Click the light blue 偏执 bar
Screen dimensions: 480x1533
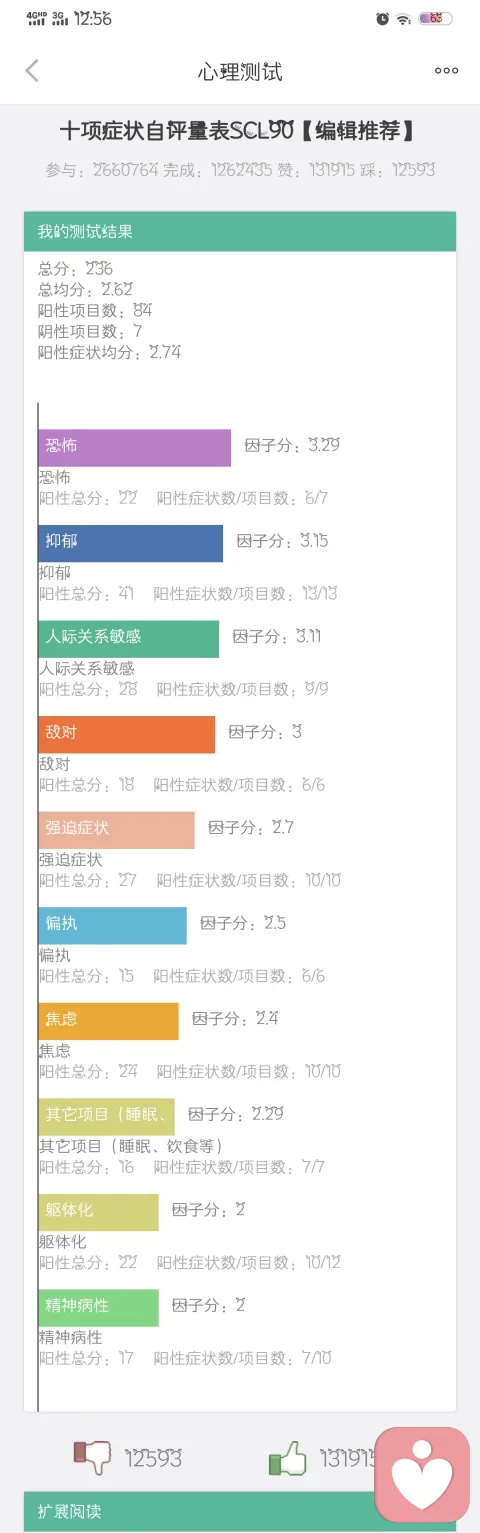tap(113, 925)
